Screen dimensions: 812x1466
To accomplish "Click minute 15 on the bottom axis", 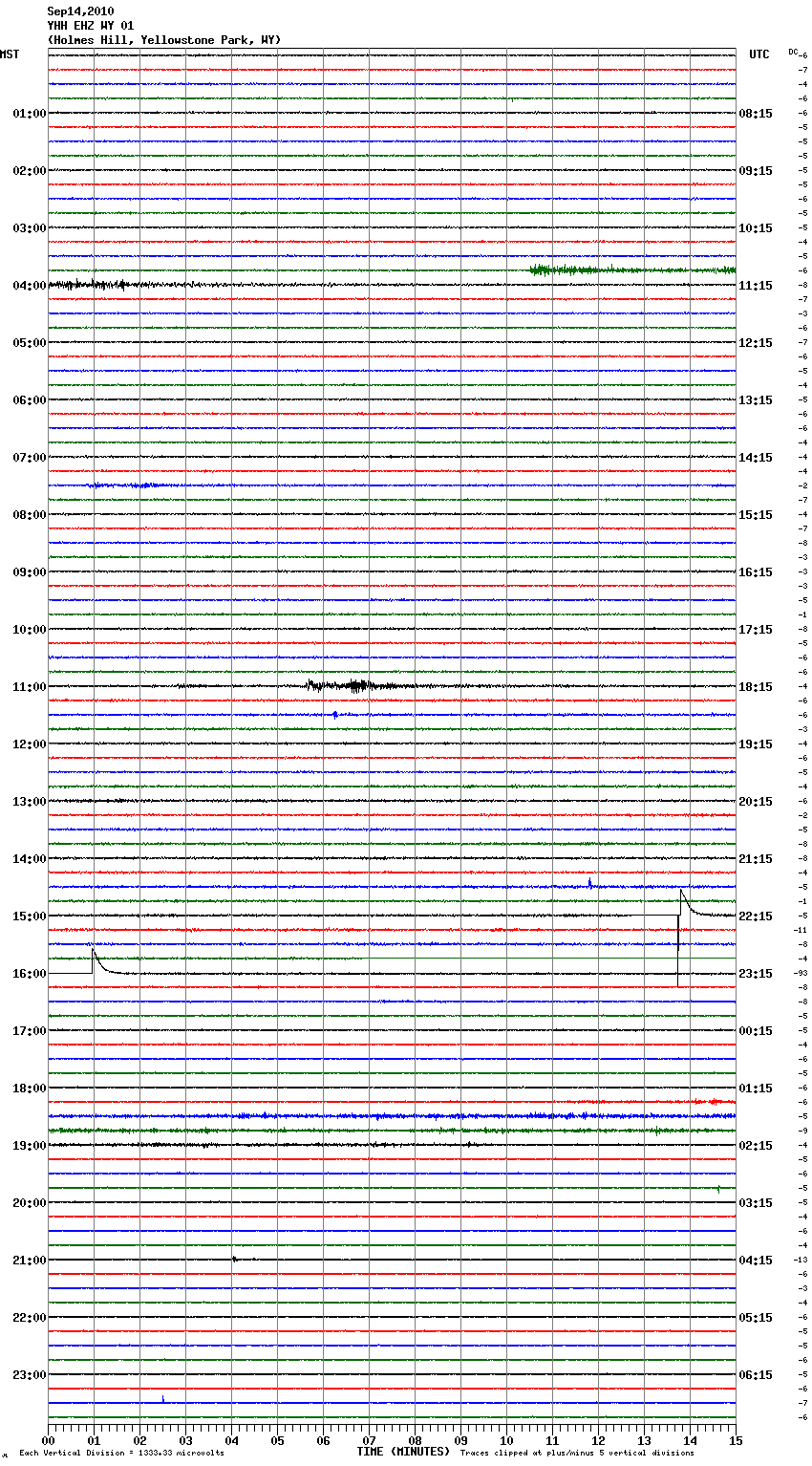I will click(x=736, y=1440).
